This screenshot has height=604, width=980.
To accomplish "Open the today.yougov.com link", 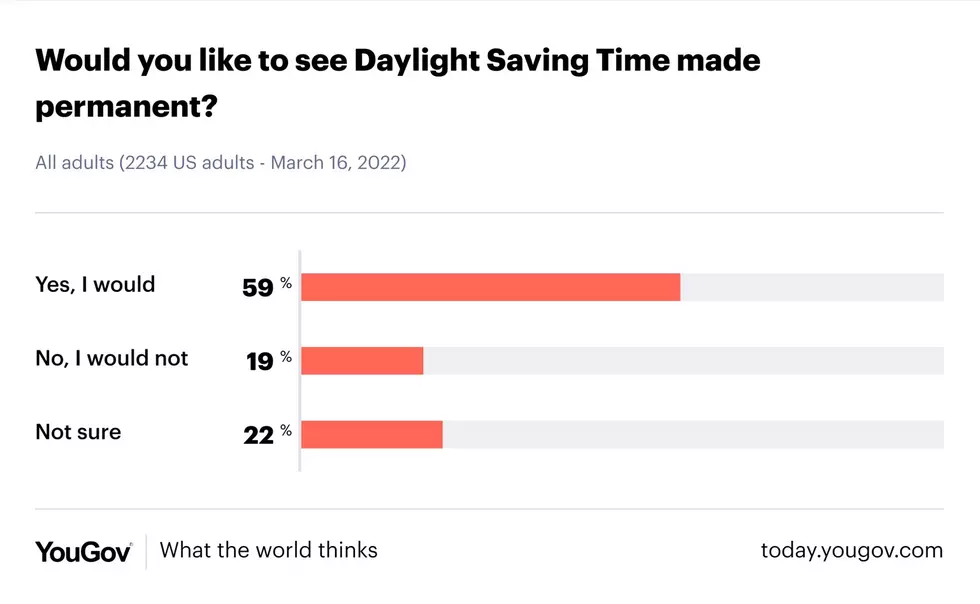I will [x=851, y=551].
